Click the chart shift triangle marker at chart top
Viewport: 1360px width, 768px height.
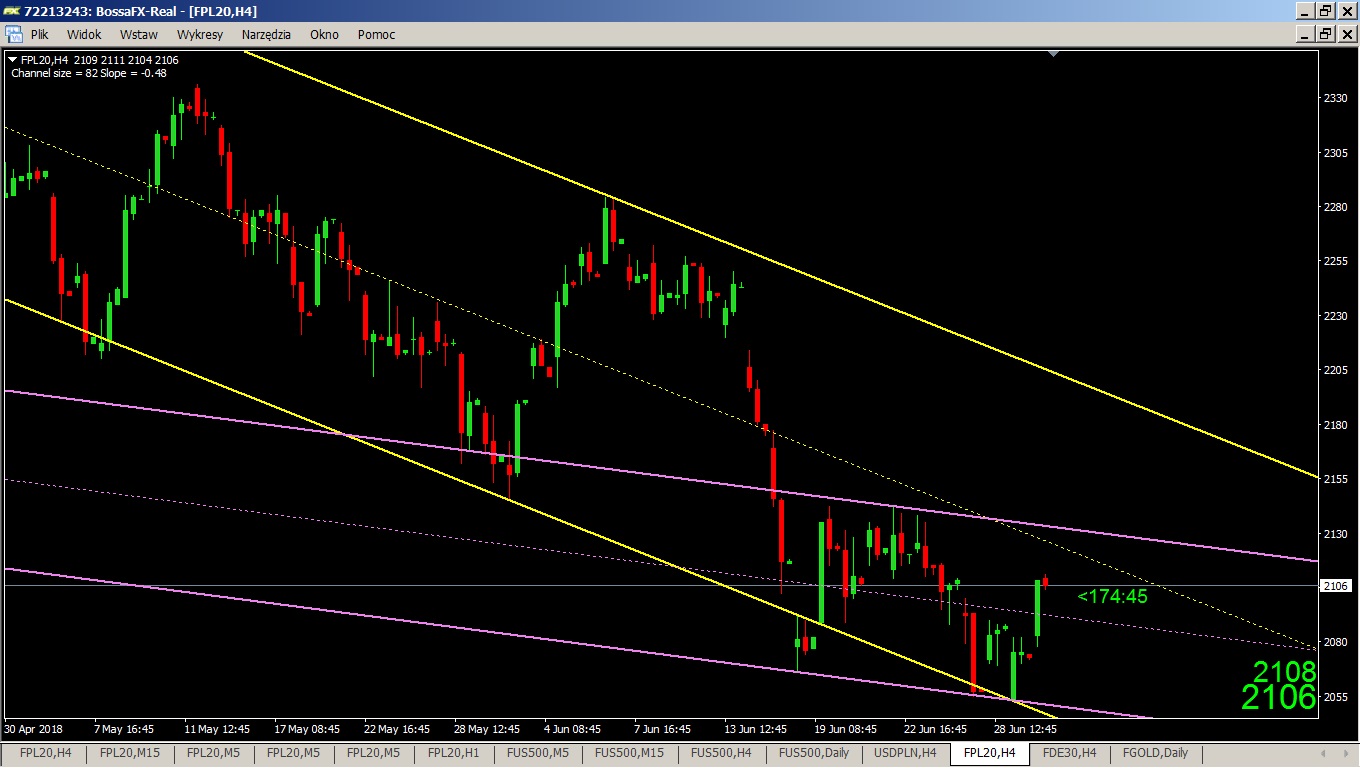pos(1053,54)
